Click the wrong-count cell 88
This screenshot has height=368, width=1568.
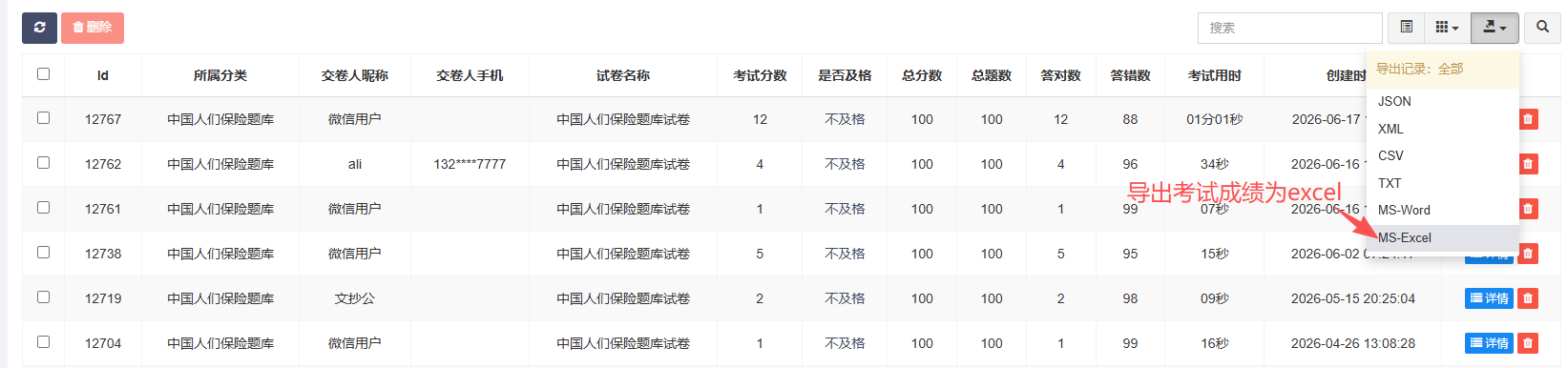point(1130,119)
